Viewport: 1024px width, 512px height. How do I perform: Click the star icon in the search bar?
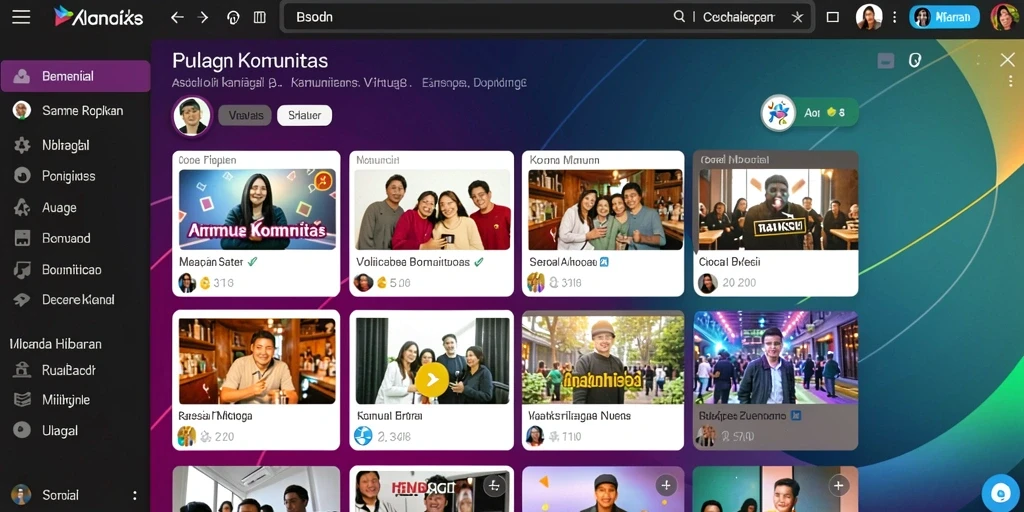pyautogui.click(x=797, y=18)
